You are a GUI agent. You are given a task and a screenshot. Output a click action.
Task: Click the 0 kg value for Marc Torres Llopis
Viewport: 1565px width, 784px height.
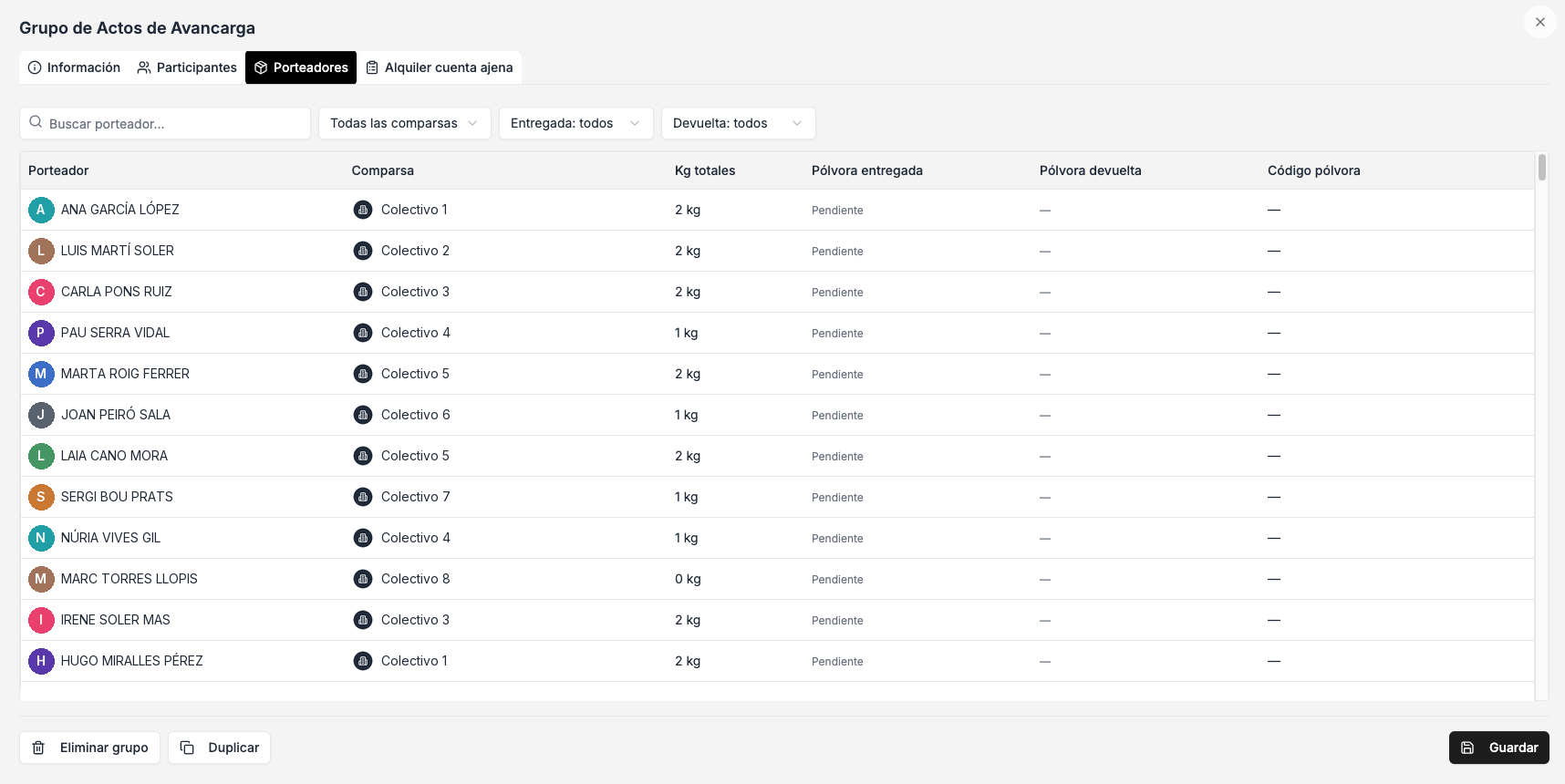coord(688,579)
